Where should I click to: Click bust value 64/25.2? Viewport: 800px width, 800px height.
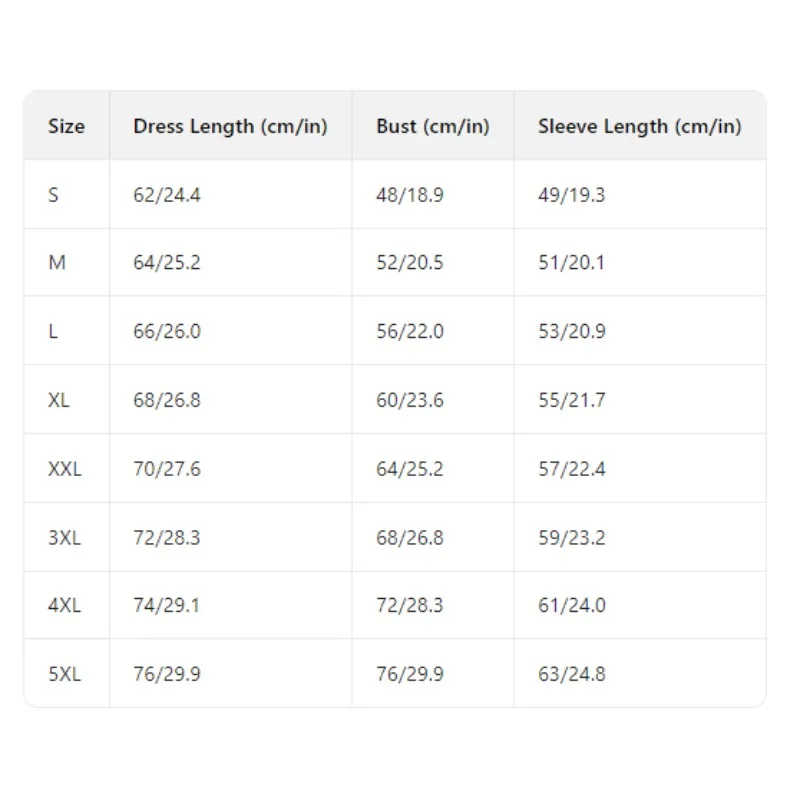pos(410,468)
